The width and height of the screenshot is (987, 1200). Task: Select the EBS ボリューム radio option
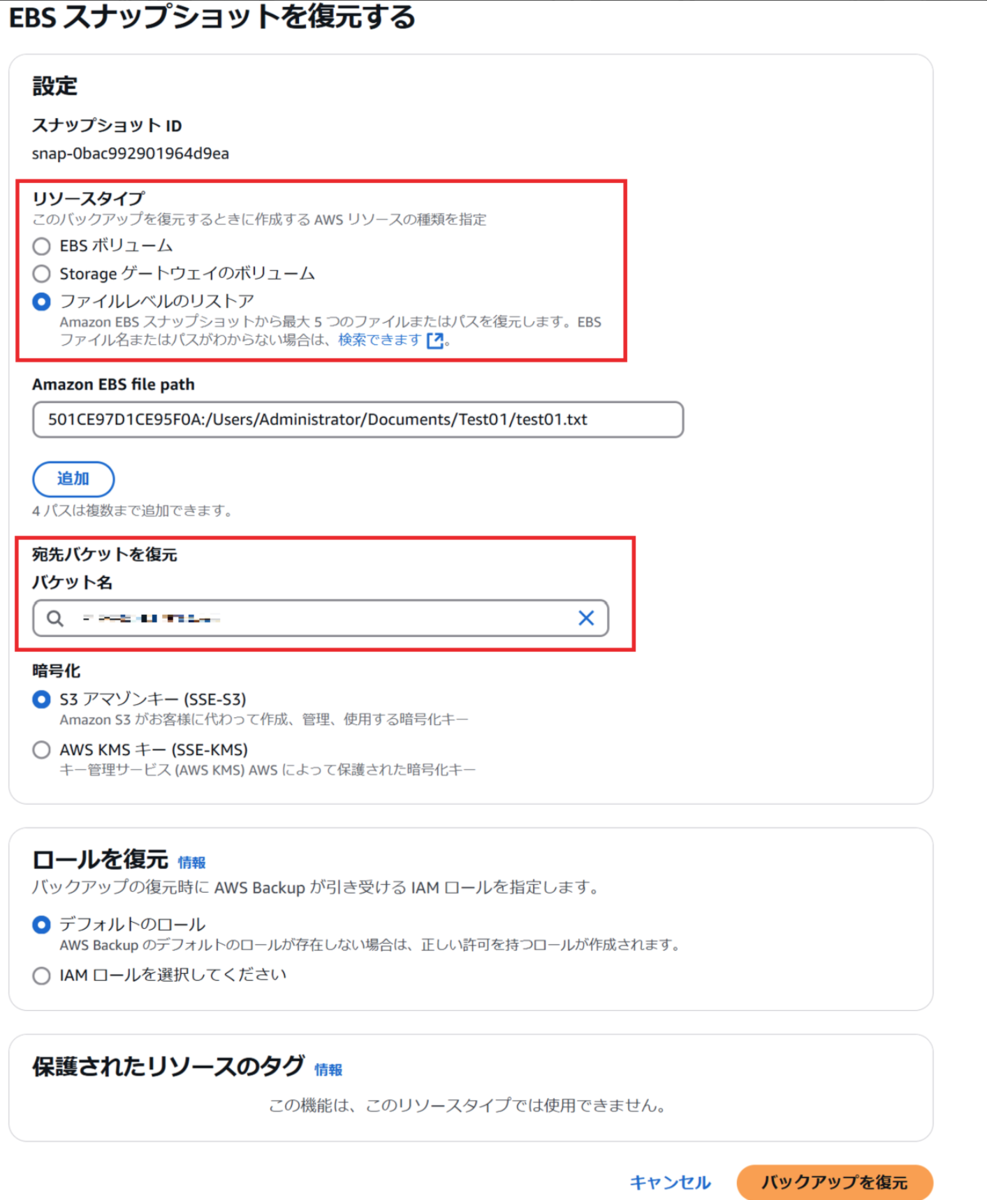tap(41, 245)
